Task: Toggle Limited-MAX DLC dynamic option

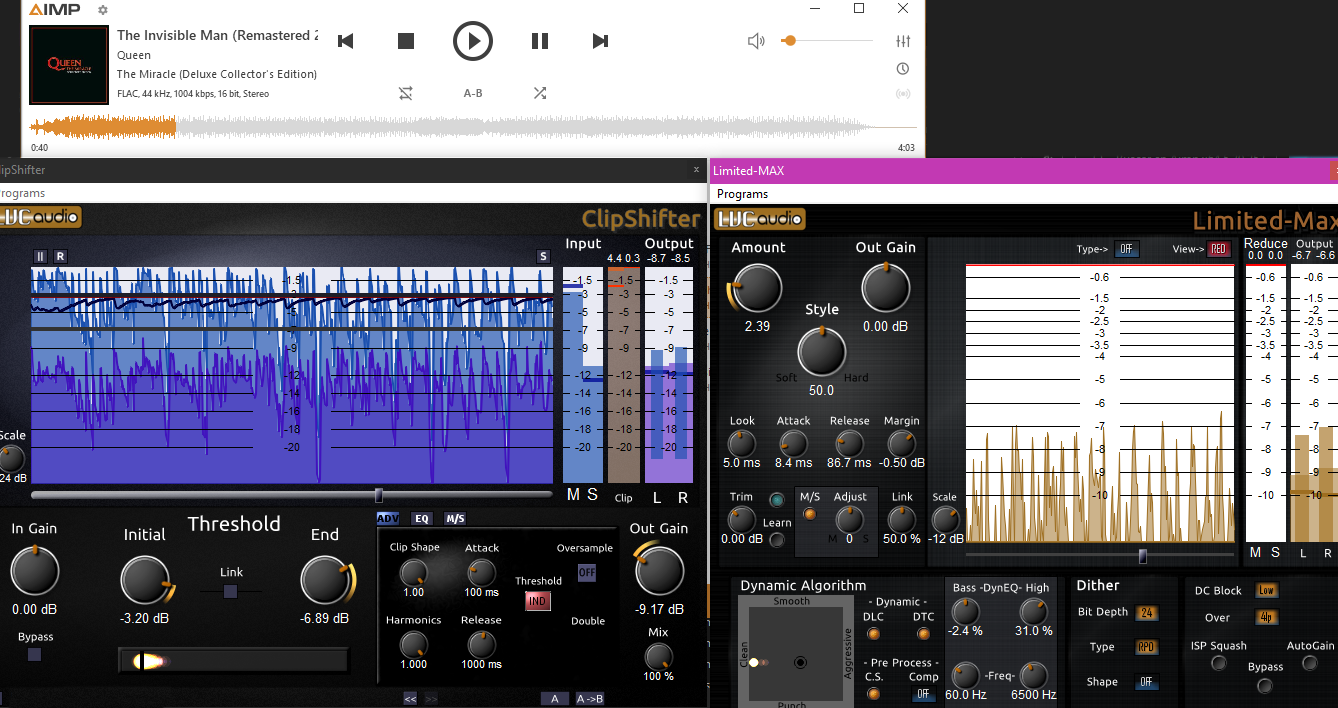Action: pyautogui.click(x=874, y=633)
